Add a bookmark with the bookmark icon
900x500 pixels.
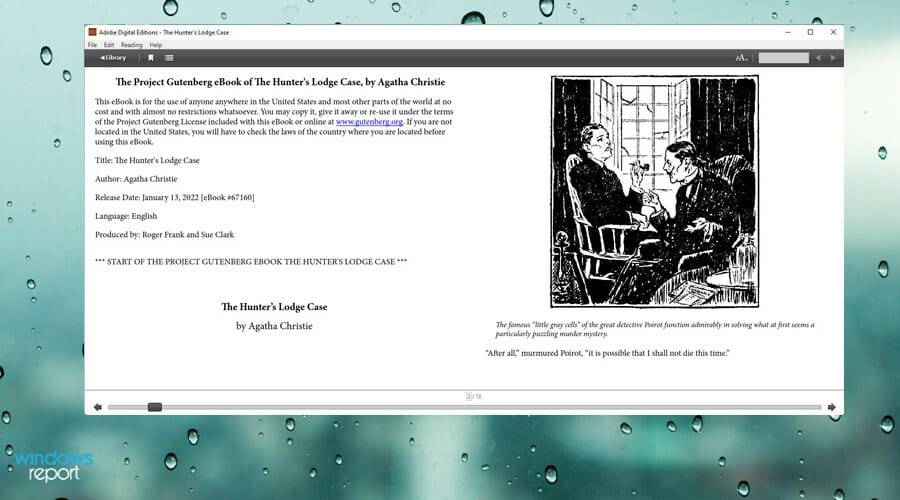(151, 57)
